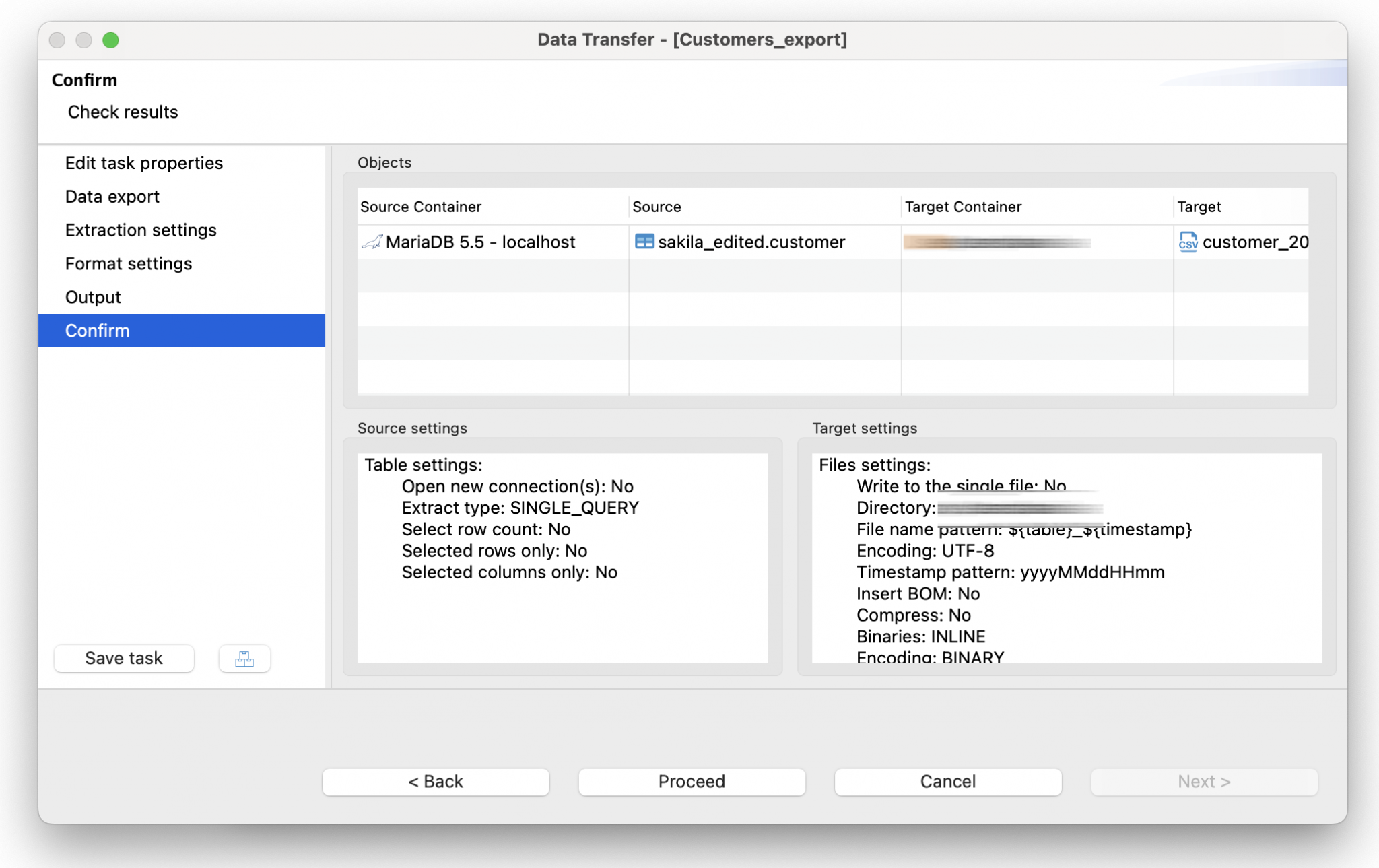
Task: Click the Check results label
Action: coord(123,112)
